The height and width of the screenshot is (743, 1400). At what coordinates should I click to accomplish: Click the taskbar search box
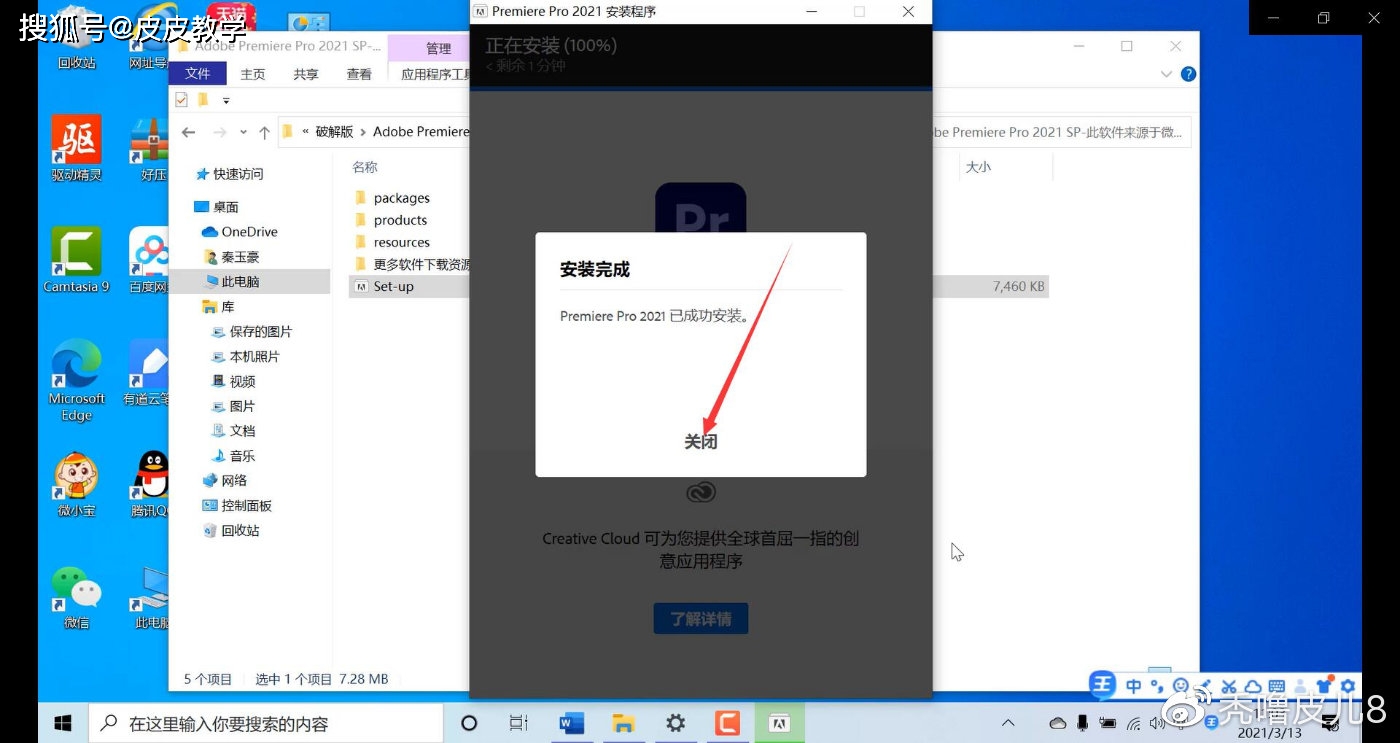(x=266, y=723)
